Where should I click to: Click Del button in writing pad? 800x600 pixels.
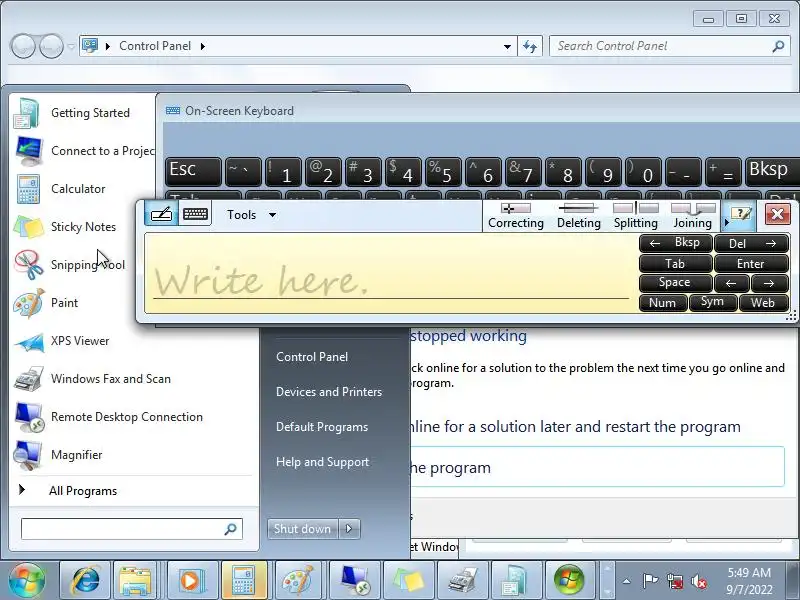click(752, 243)
